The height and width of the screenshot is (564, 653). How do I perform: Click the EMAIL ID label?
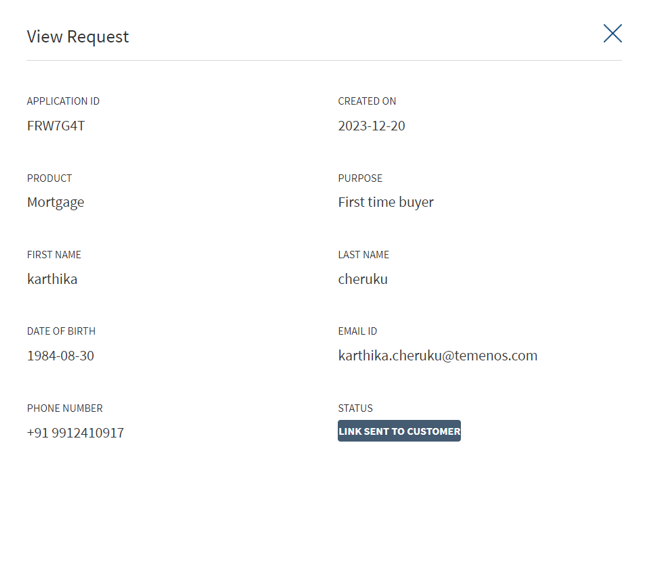click(x=357, y=331)
